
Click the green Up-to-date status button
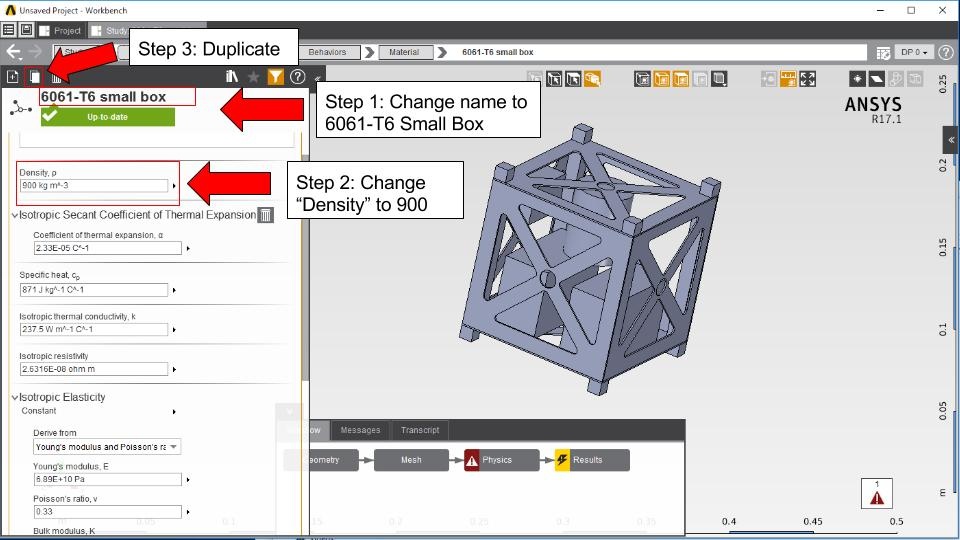[x=108, y=116]
